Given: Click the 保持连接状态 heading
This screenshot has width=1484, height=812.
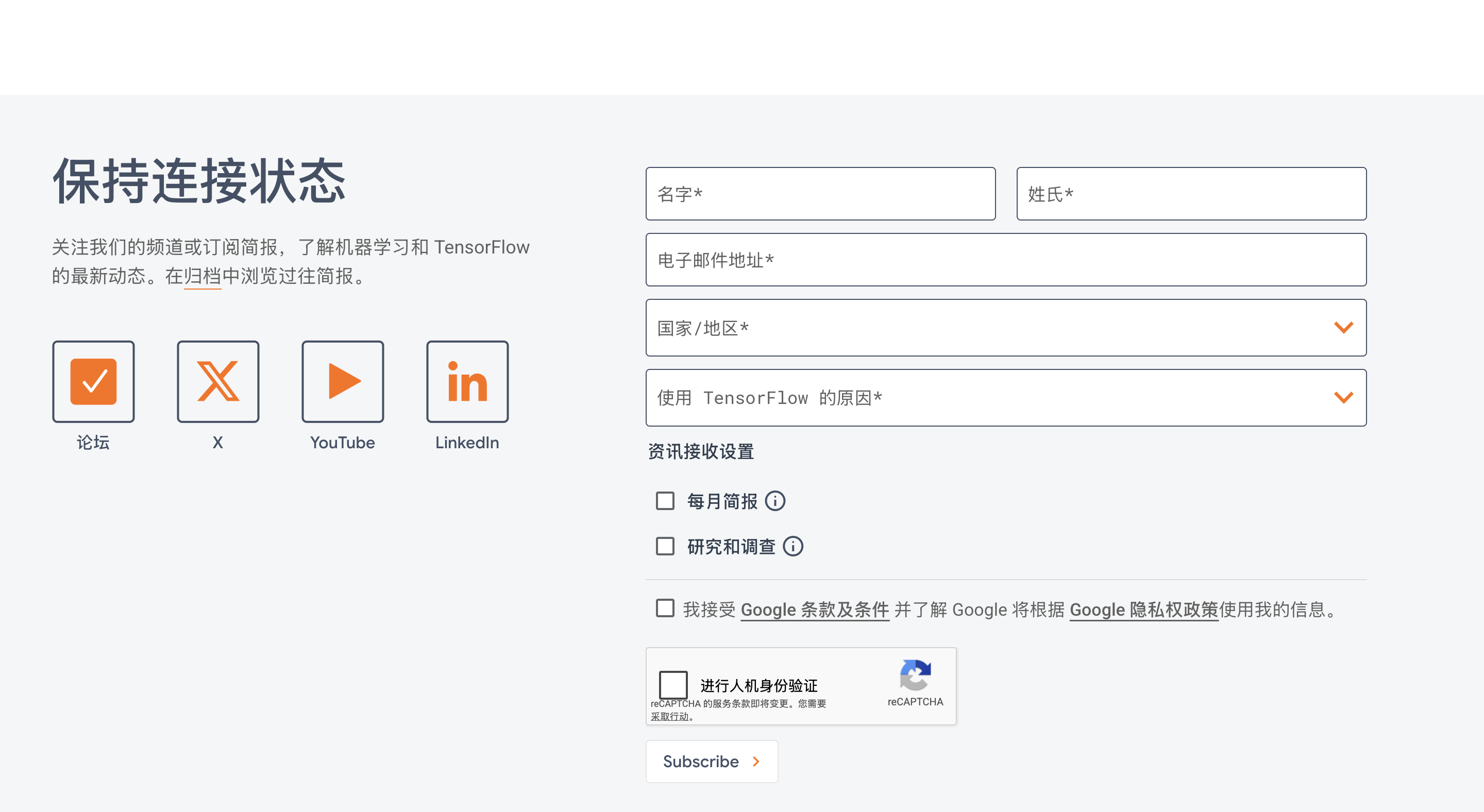Looking at the screenshot, I should [199, 181].
